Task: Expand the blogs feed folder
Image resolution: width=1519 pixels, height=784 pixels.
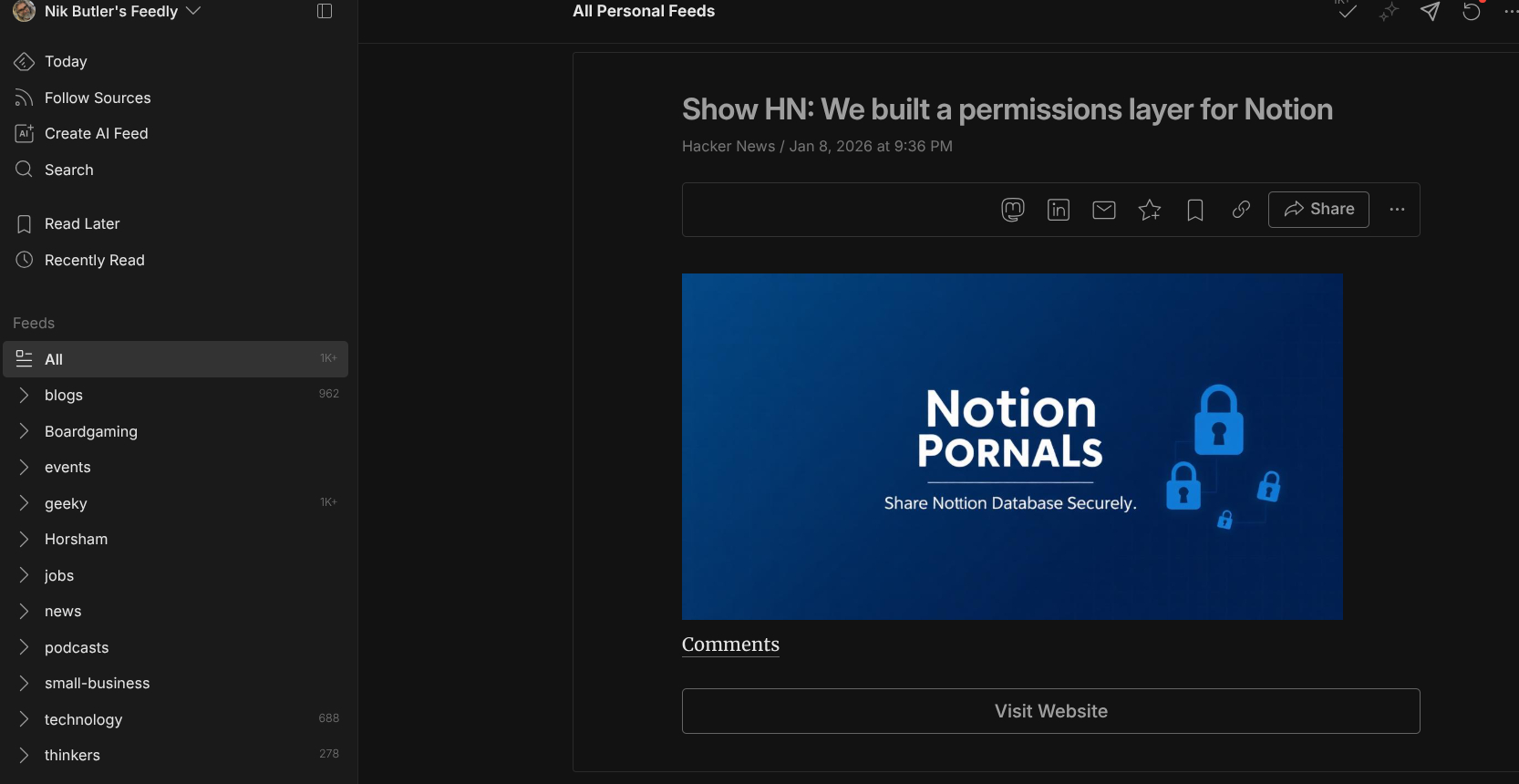Action: pos(25,395)
